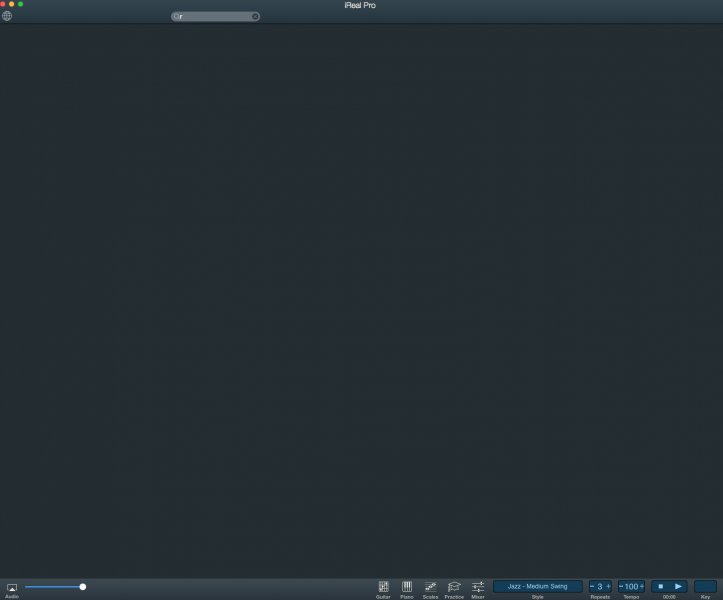This screenshot has width=723, height=600.
Task: Click the green fullscreen window button
Action: tap(20, 4)
